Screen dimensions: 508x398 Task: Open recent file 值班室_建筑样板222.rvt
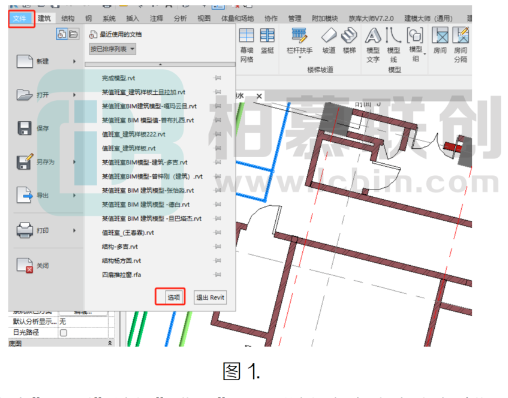[x=134, y=134]
